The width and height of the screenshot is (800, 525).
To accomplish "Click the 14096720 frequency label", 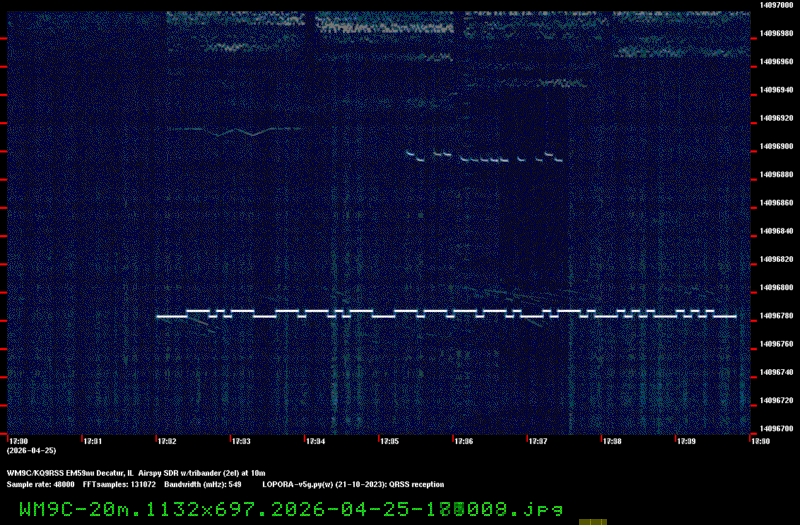I will pos(777,401).
